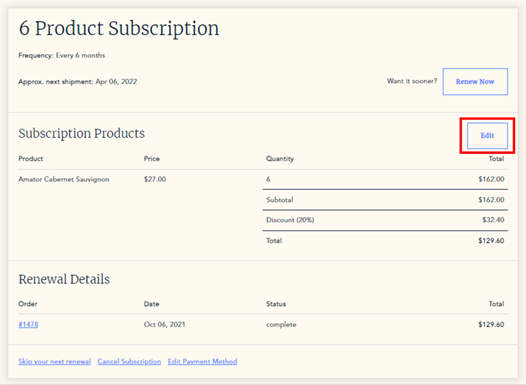Edit the subscription products
Viewport: 526px width, 385px height.
[487, 135]
